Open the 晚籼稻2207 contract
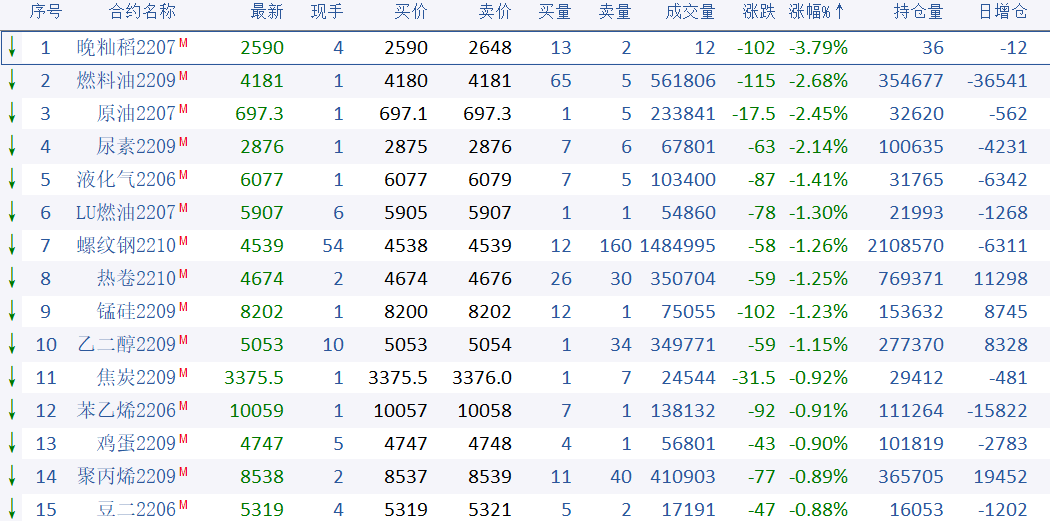 [126, 48]
